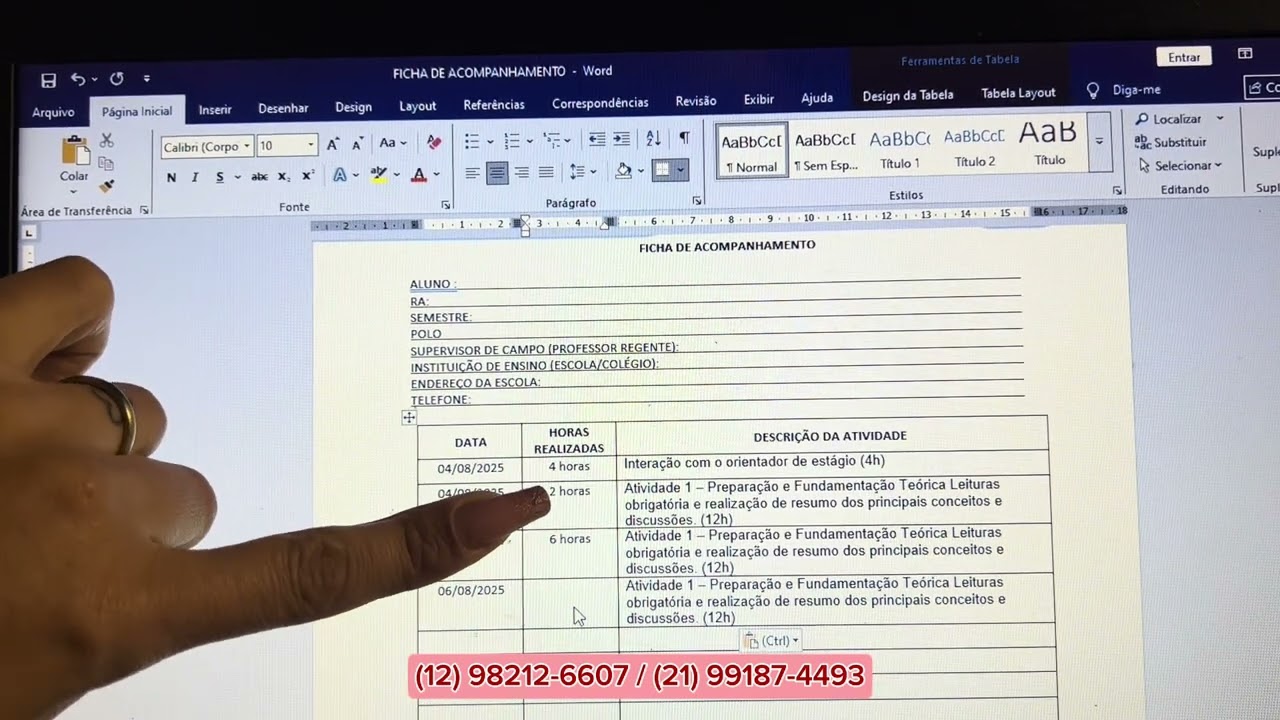Decrease font size with the smaller A

(x=357, y=144)
